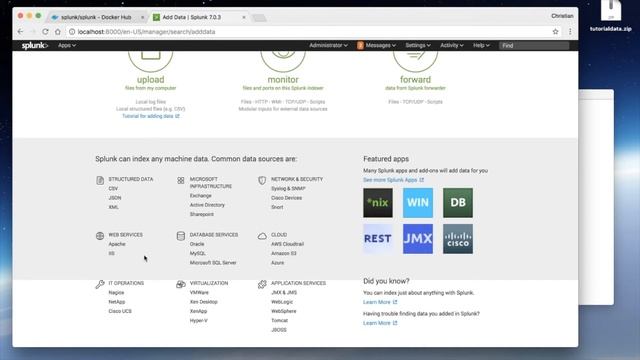
Task: Click the Database Services cylinder icon
Action: point(181,236)
